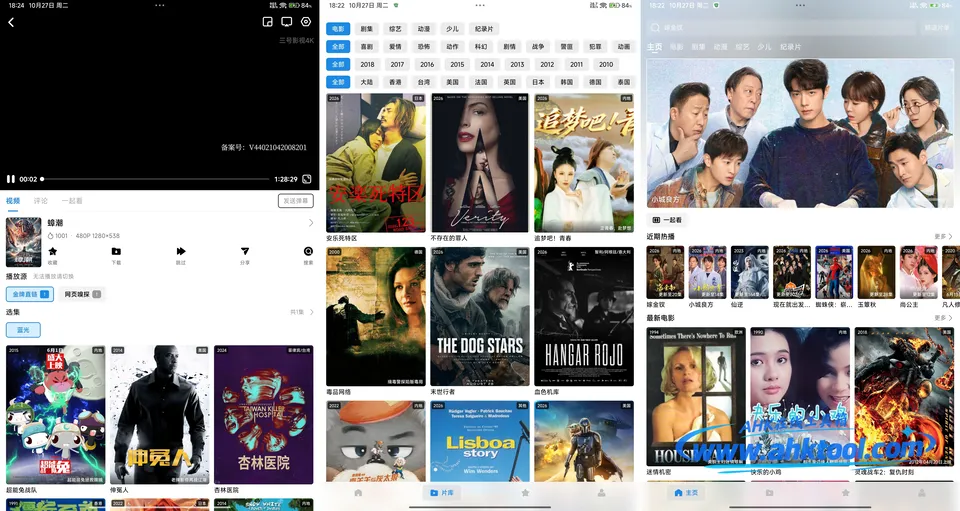960x511 pixels.
Task: Pause the video playback
Action: (x=10, y=179)
